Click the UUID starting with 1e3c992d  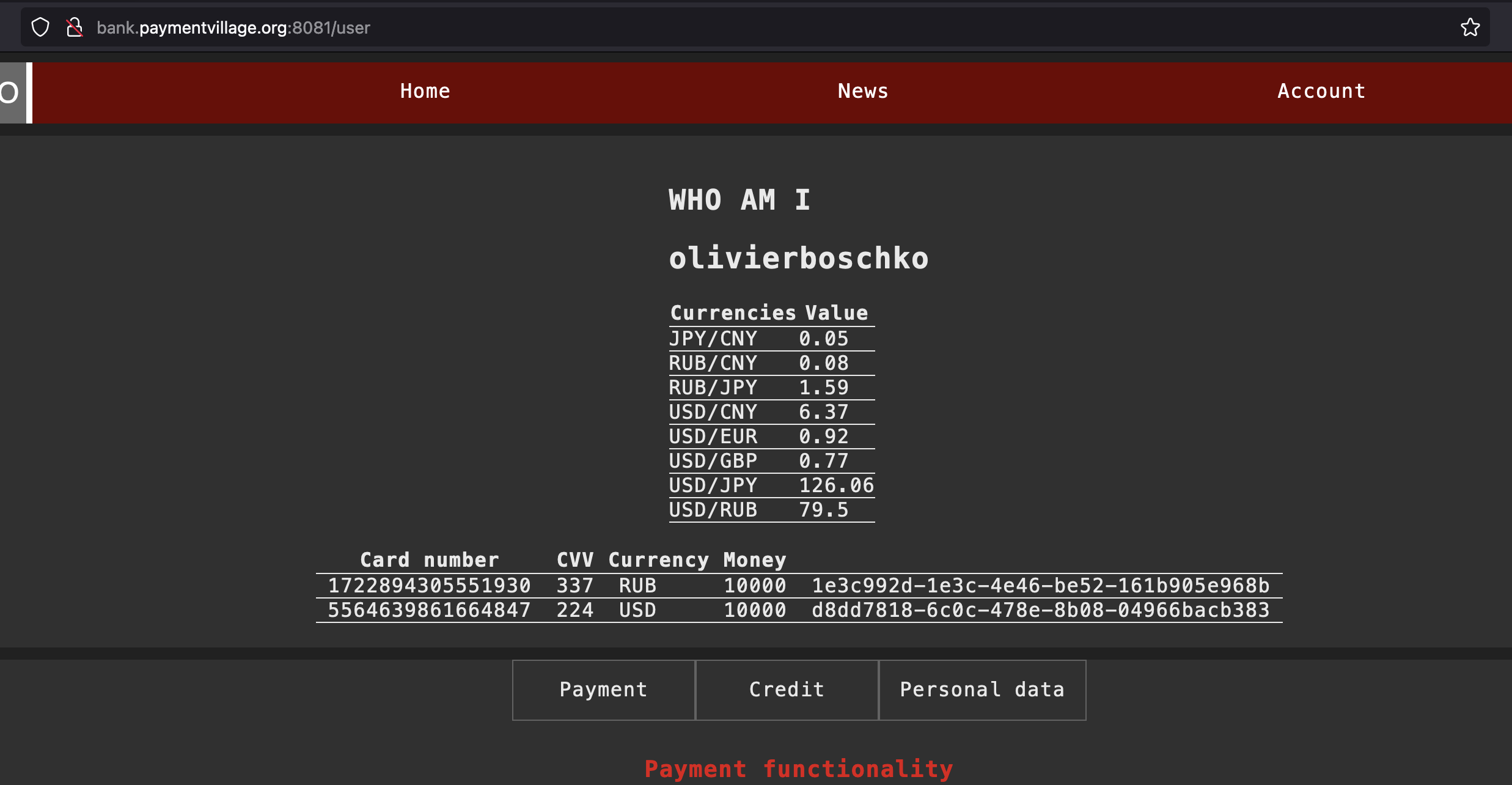pyautogui.click(x=1040, y=586)
